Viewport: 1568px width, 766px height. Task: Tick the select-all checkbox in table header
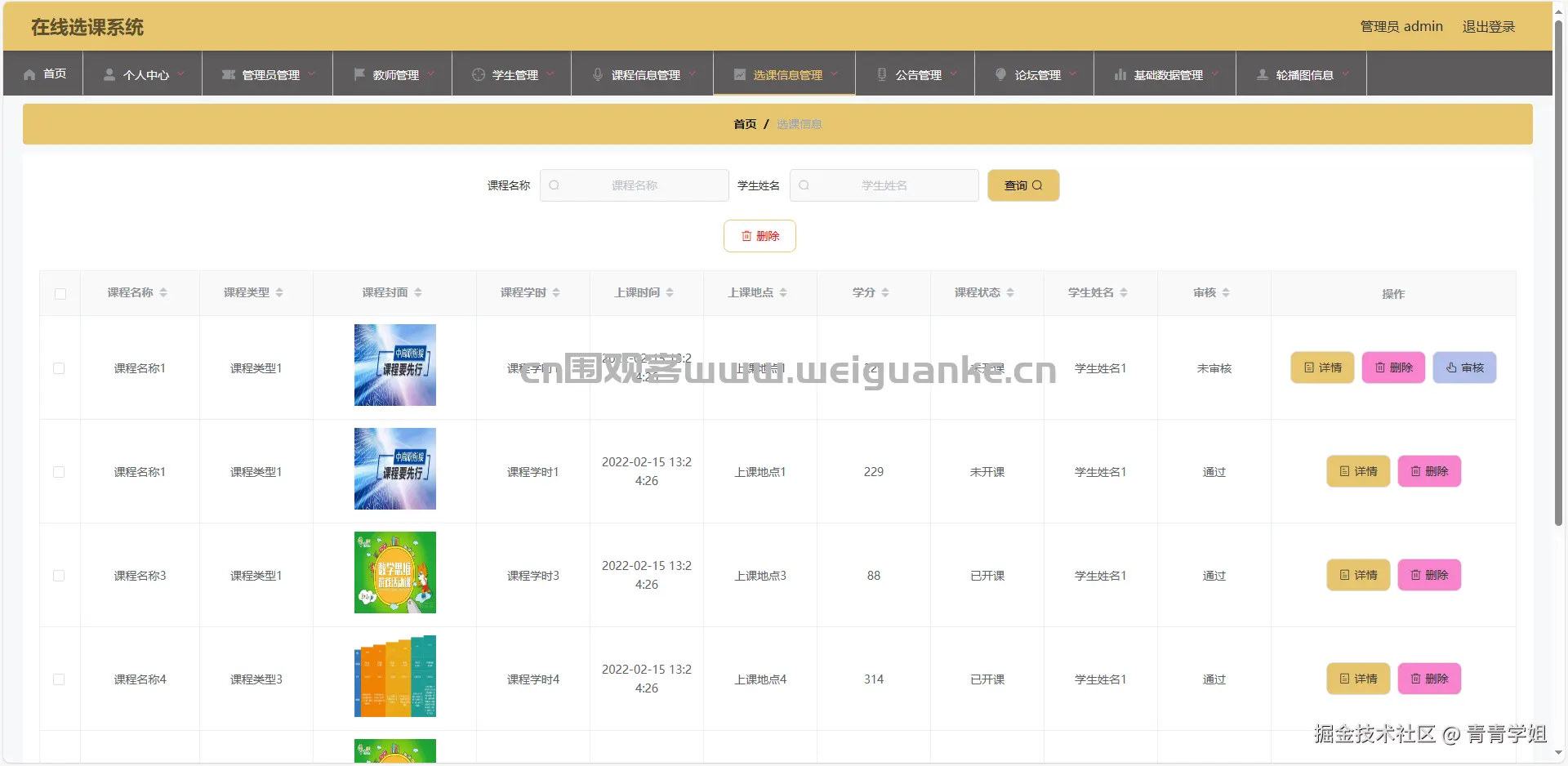(60, 294)
